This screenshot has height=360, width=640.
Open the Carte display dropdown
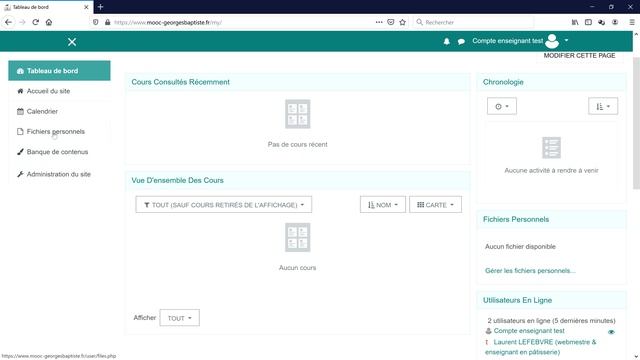(x=436, y=204)
